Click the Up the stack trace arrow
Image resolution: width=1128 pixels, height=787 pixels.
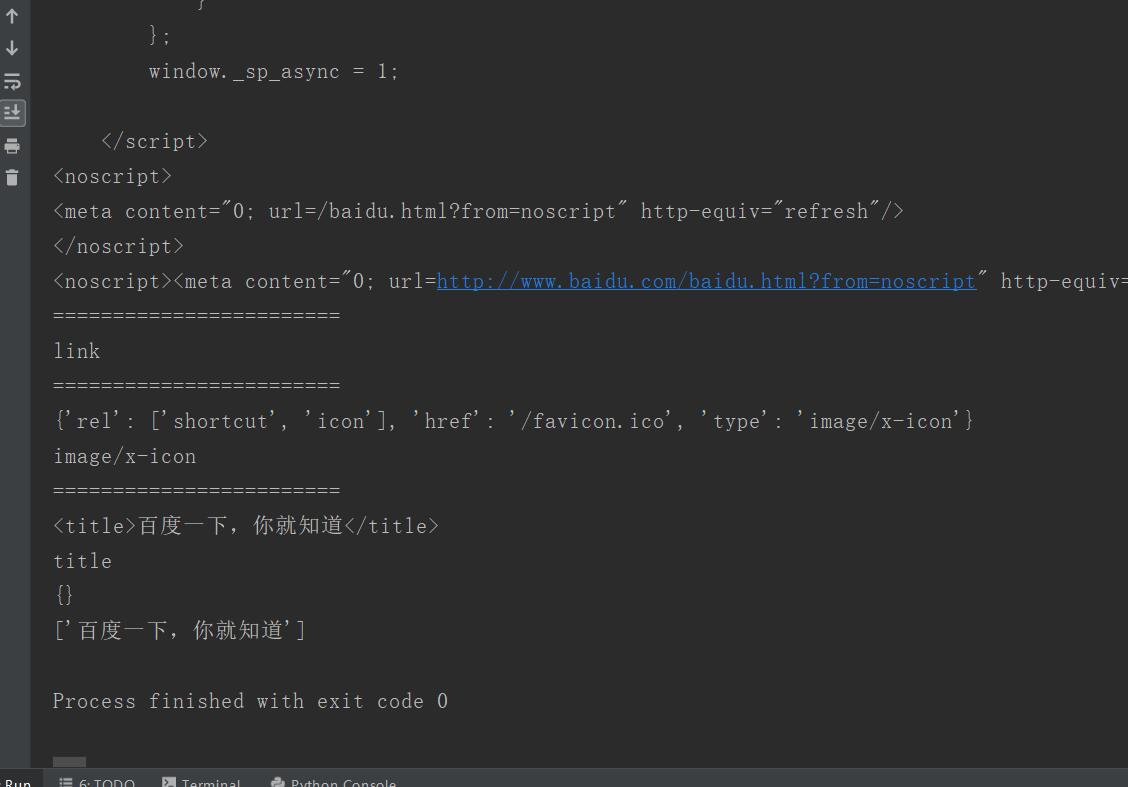click(12, 16)
